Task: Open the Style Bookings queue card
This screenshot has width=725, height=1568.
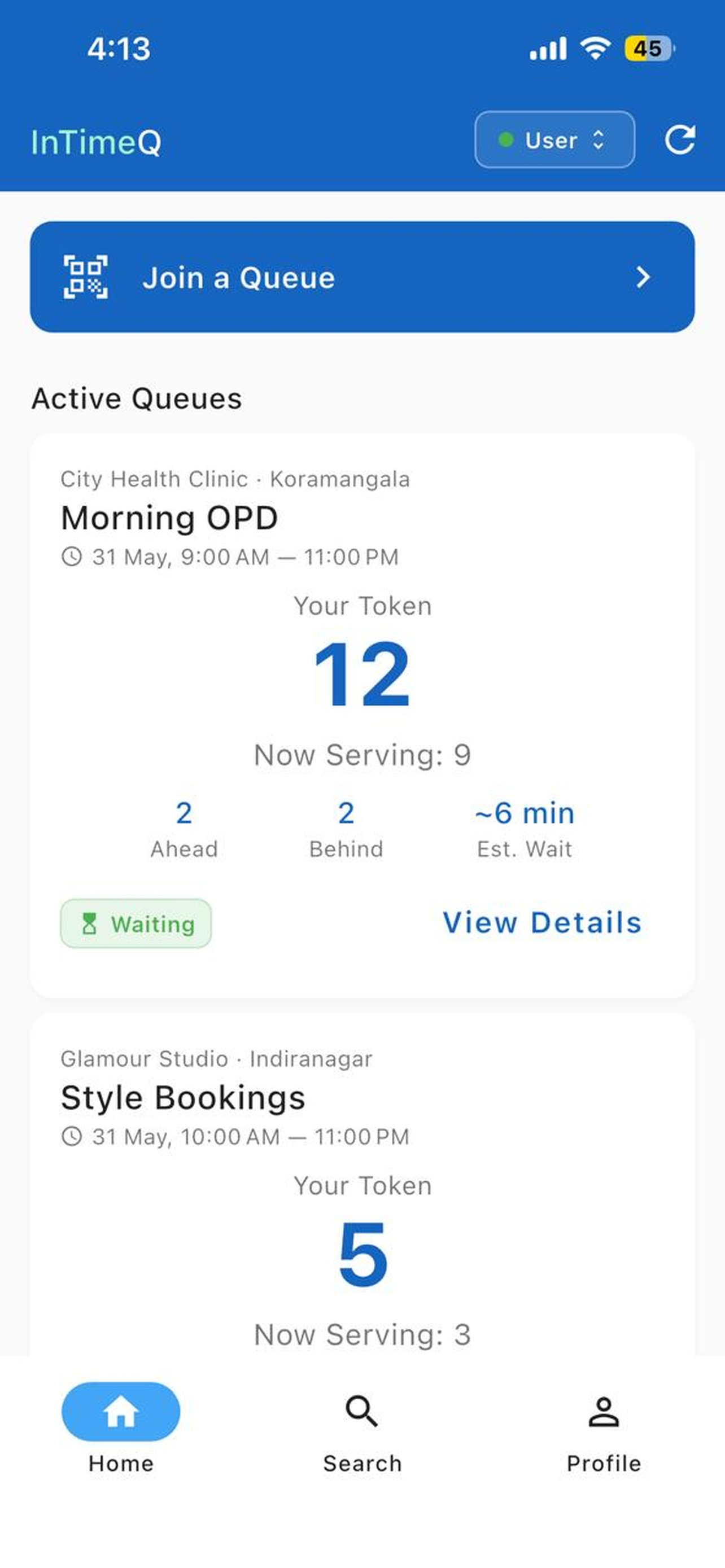Action: click(362, 1184)
